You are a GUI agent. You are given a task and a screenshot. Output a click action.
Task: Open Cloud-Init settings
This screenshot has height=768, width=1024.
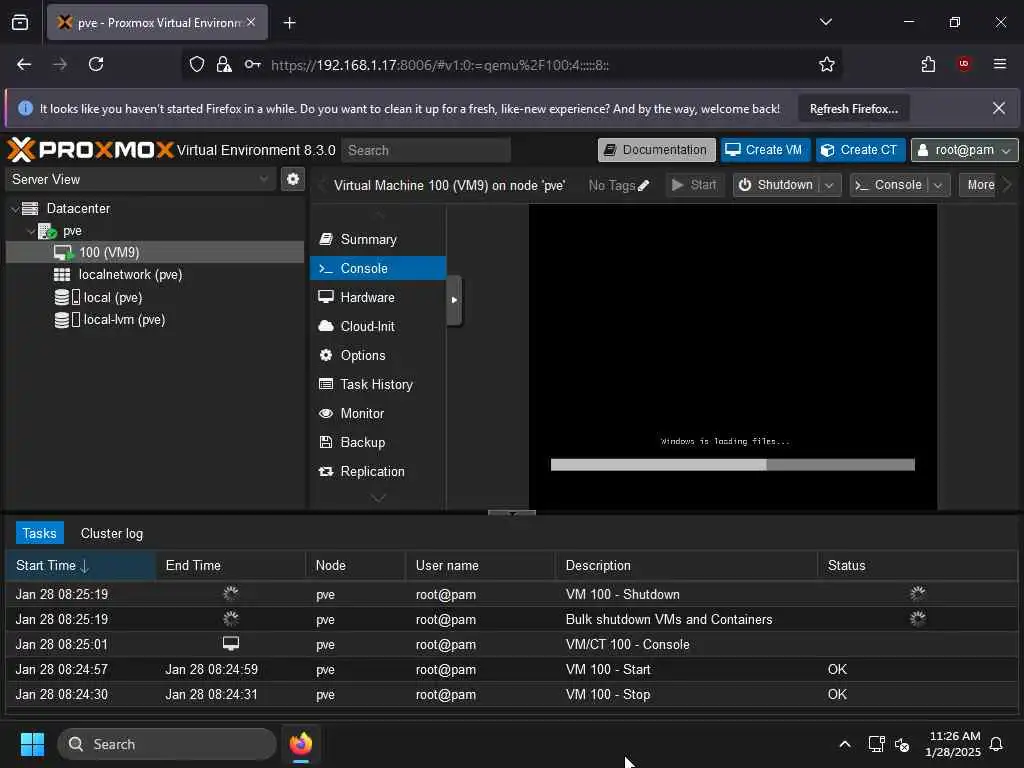(x=377, y=326)
